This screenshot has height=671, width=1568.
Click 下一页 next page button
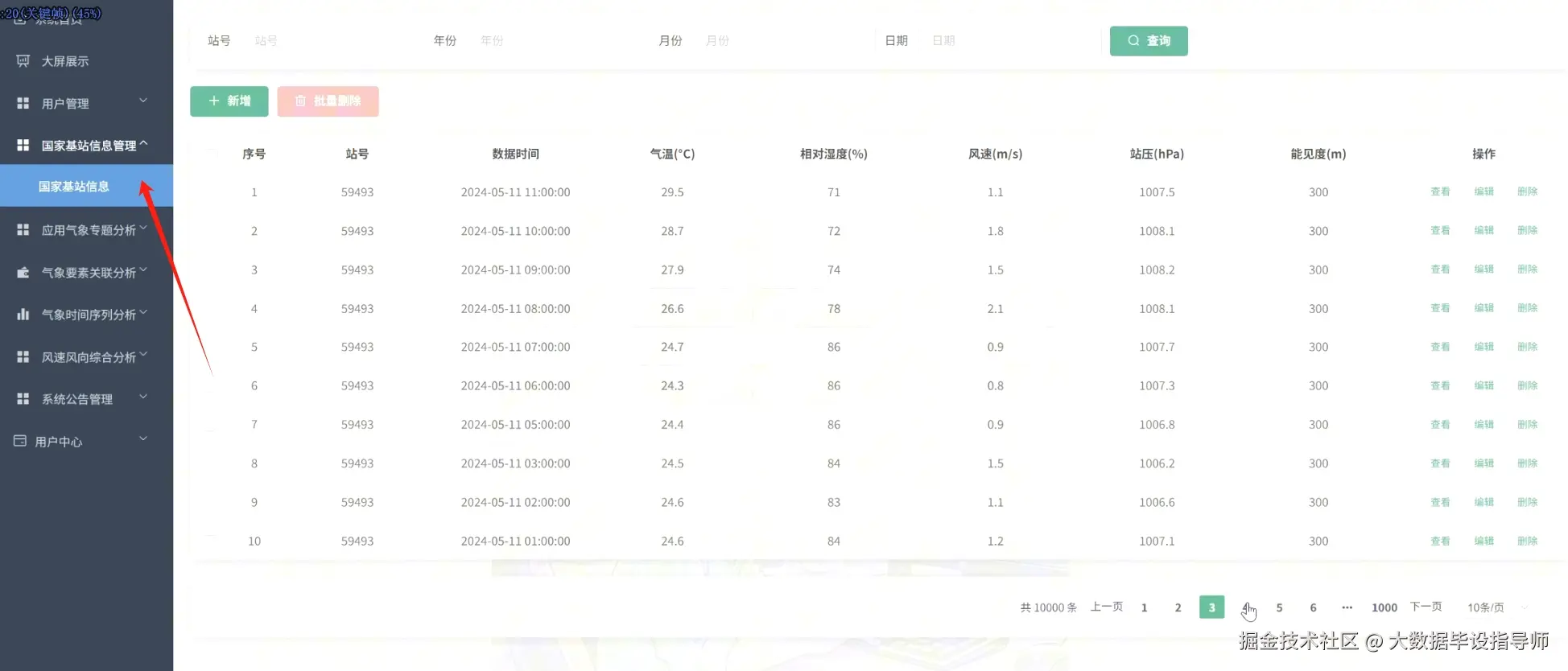tap(1426, 607)
